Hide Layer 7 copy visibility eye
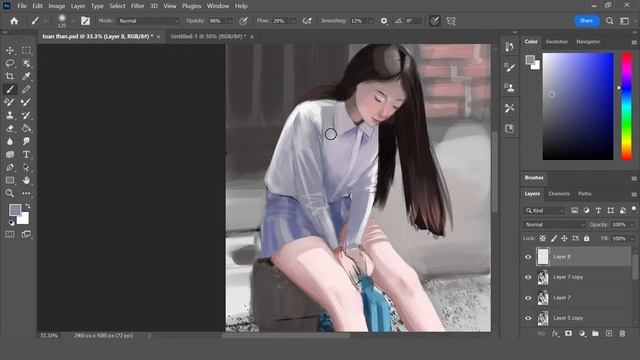Image resolution: width=640 pixels, height=360 pixels. pyautogui.click(x=528, y=277)
